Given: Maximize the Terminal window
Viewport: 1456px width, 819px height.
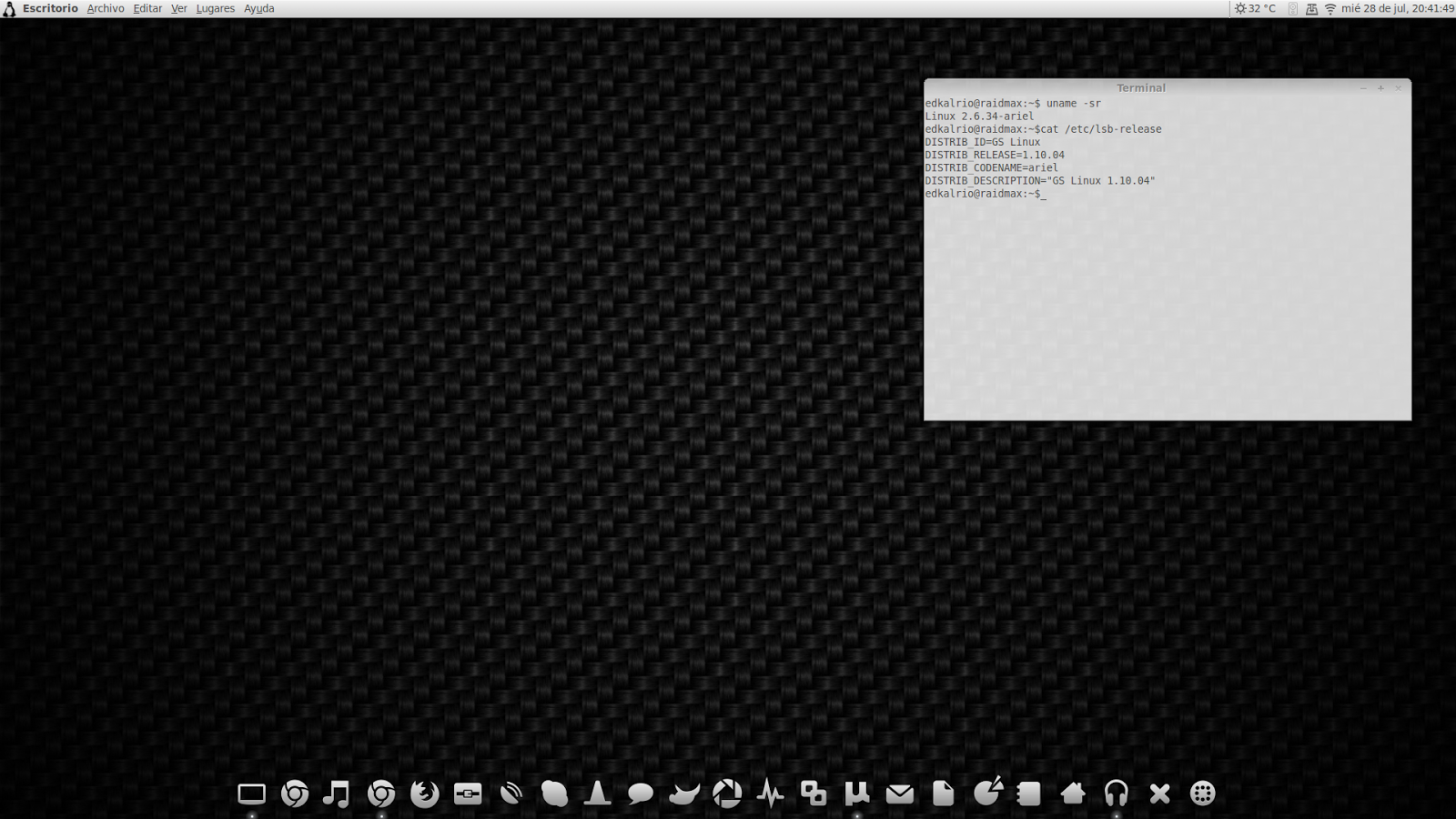Looking at the screenshot, I should click(1380, 88).
